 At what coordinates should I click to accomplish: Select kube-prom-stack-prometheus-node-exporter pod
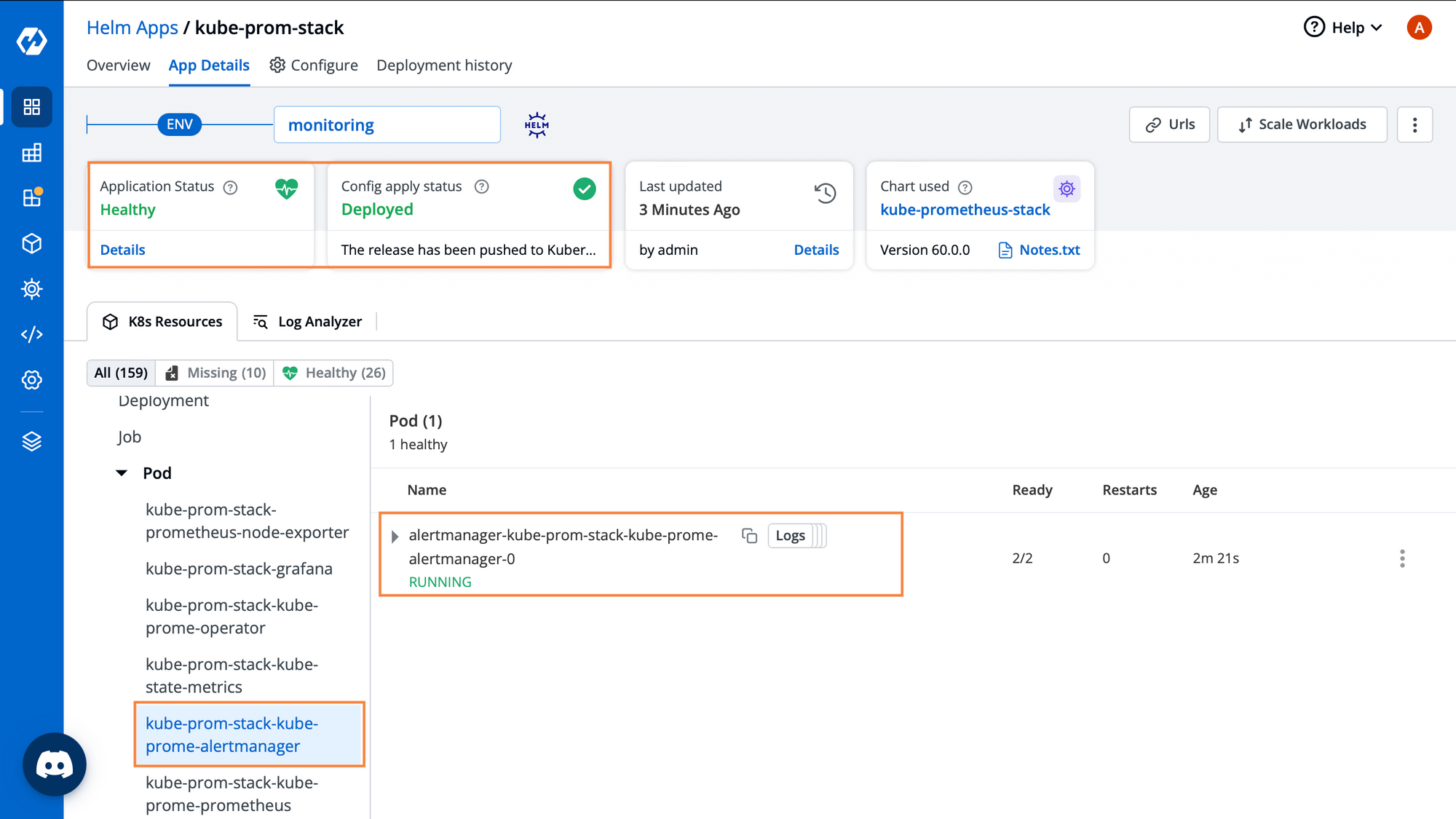(x=247, y=521)
